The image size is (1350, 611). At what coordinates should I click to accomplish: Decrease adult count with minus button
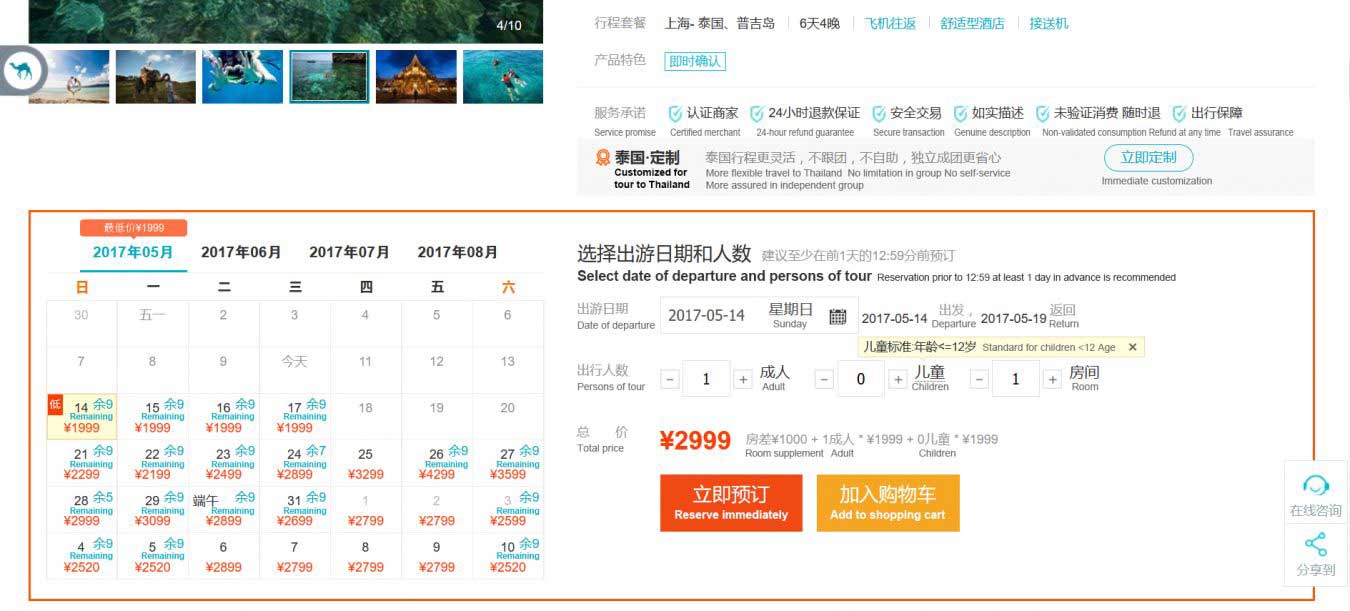coord(670,380)
